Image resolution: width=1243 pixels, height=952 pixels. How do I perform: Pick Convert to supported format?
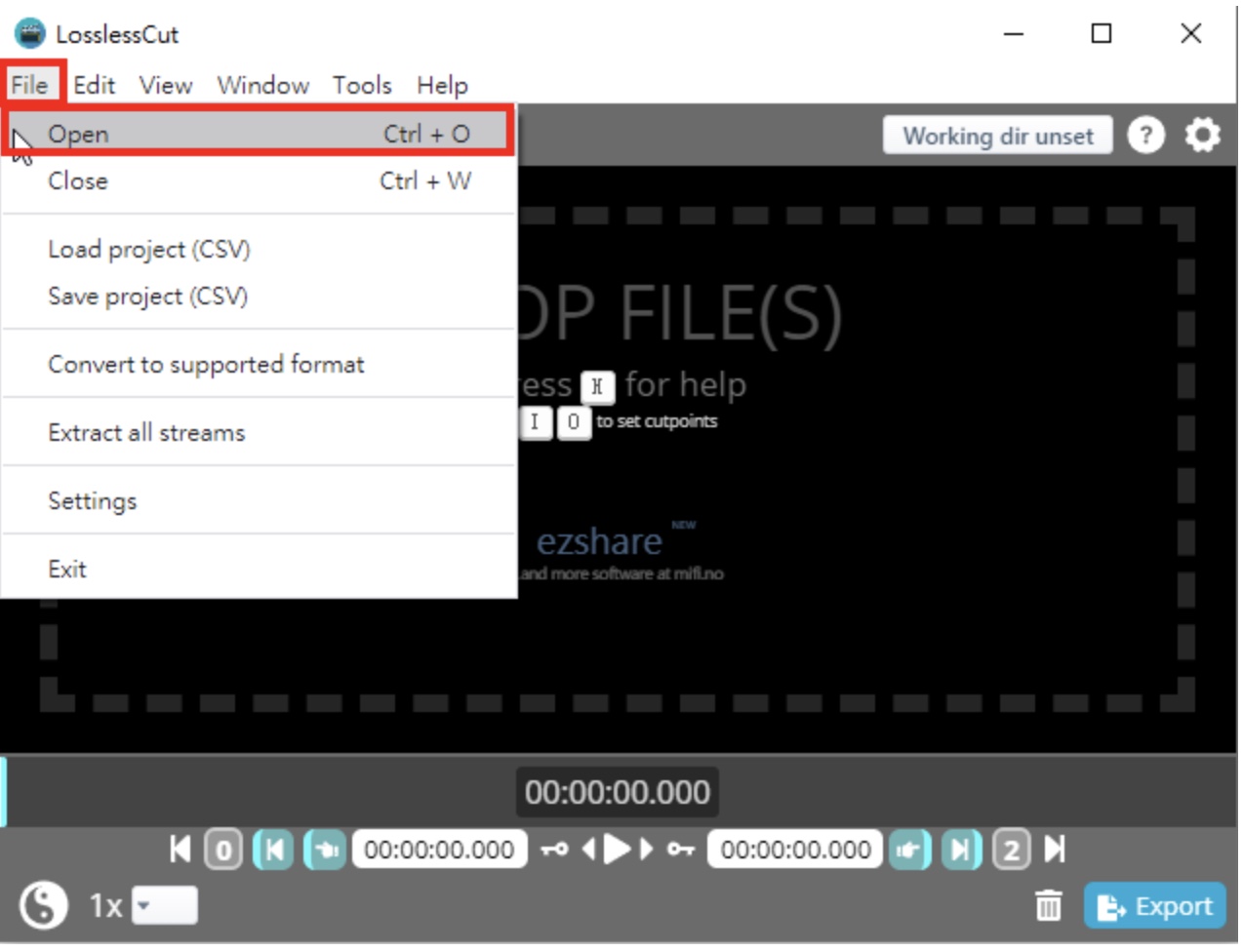coord(259,364)
